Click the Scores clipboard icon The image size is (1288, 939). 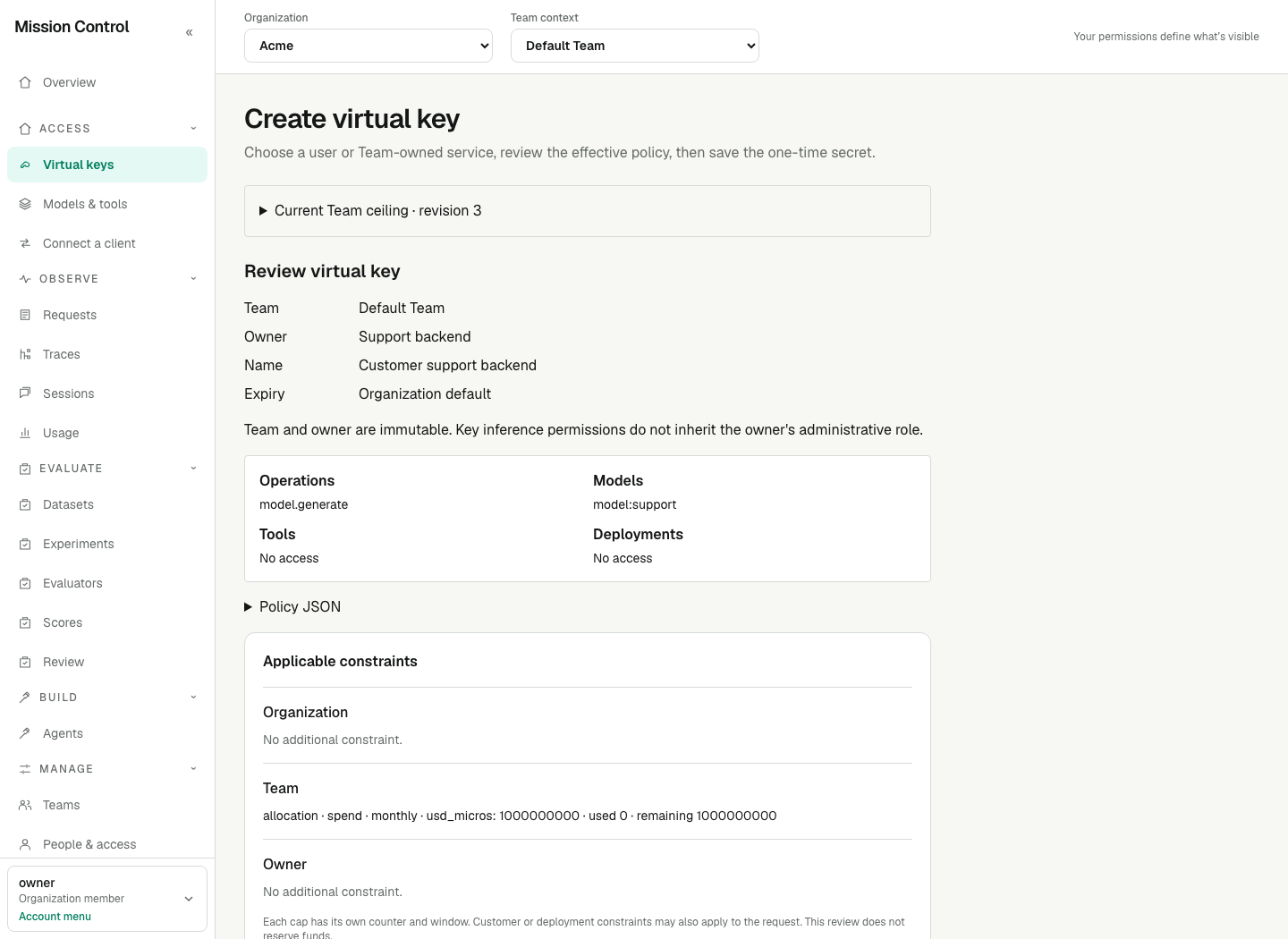[25, 622]
